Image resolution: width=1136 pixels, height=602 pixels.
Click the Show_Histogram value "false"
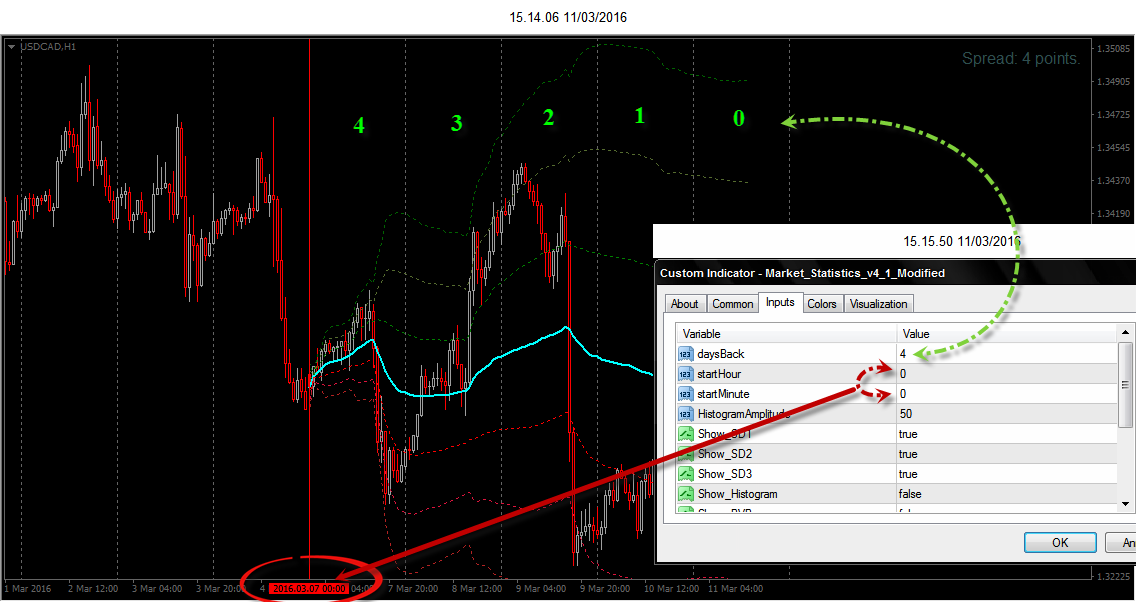point(910,494)
